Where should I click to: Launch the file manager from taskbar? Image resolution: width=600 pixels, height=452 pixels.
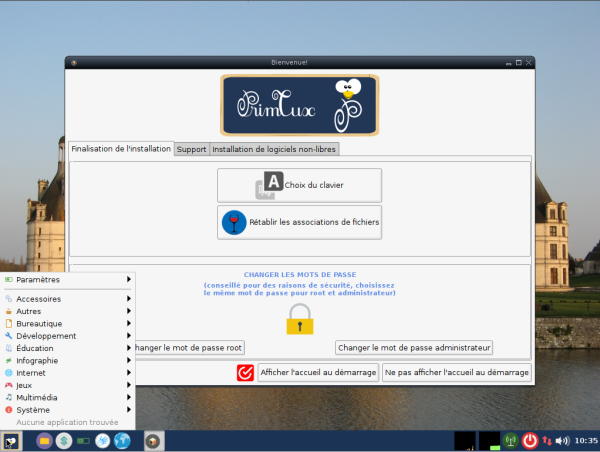point(44,441)
